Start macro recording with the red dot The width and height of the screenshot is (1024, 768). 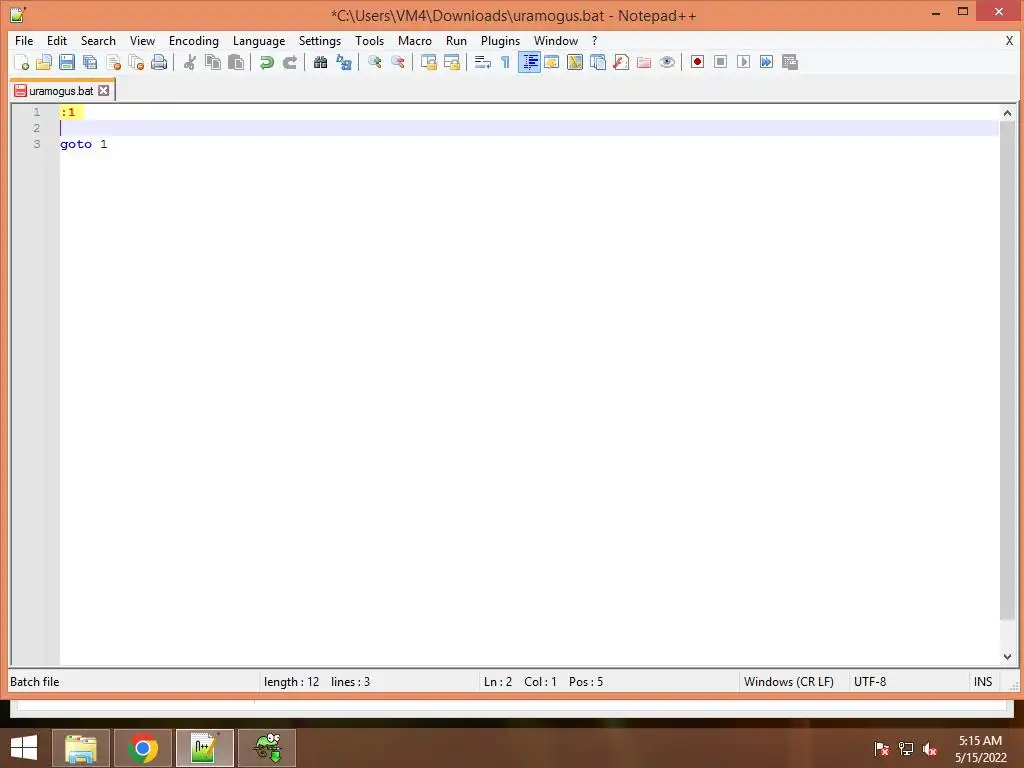pyautogui.click(x=697, y=62)
